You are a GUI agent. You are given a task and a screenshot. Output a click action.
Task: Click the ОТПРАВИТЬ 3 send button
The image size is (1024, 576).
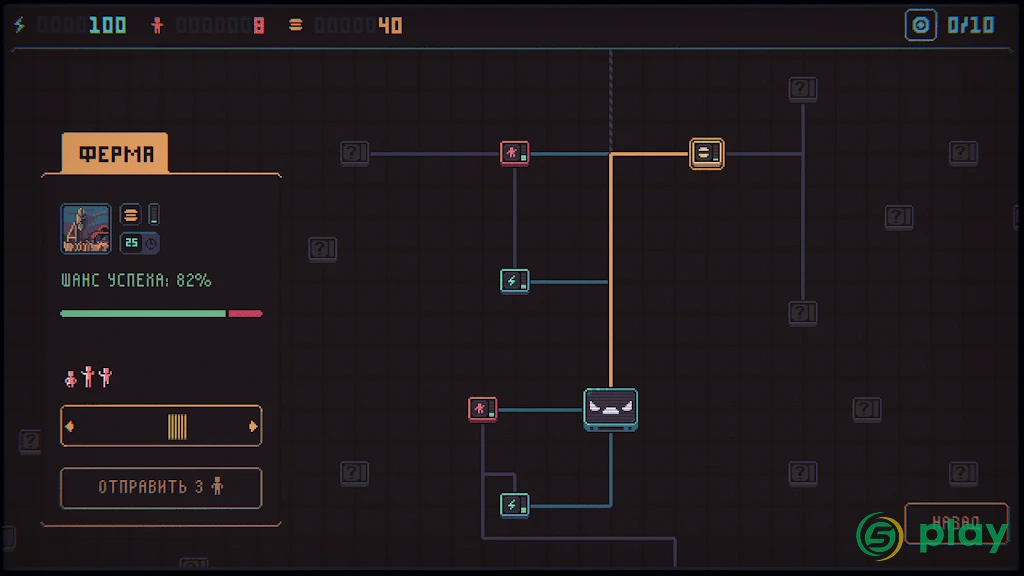161,487
